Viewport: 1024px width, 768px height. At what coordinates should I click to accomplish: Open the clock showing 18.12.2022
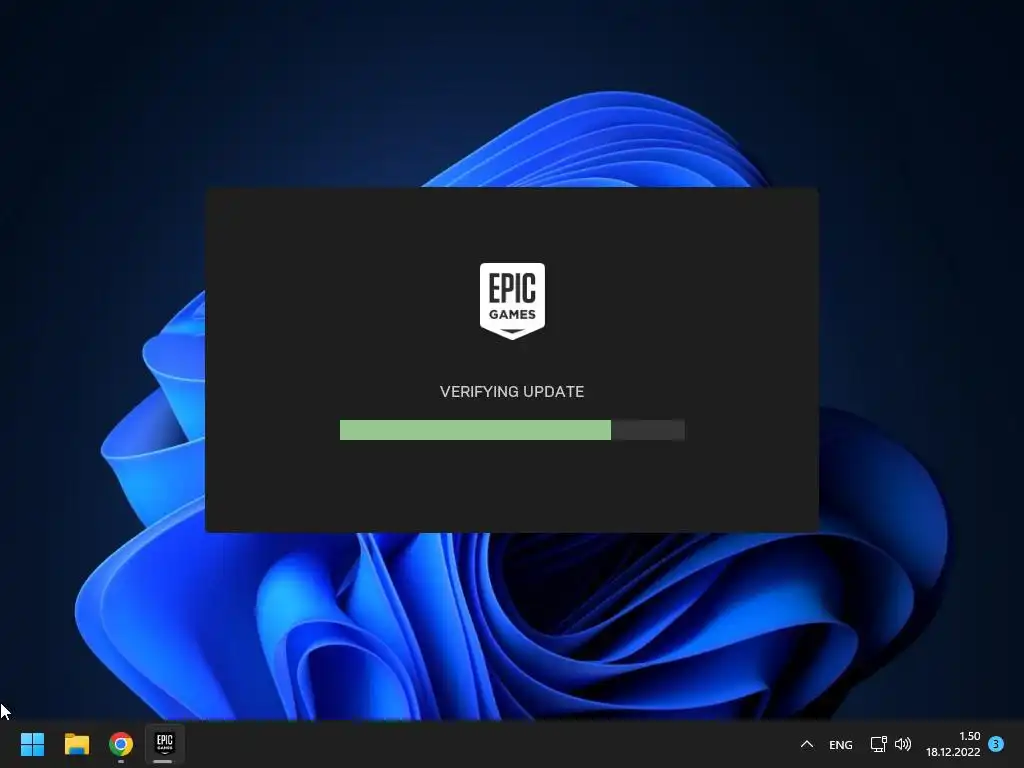tap(953, 744)
